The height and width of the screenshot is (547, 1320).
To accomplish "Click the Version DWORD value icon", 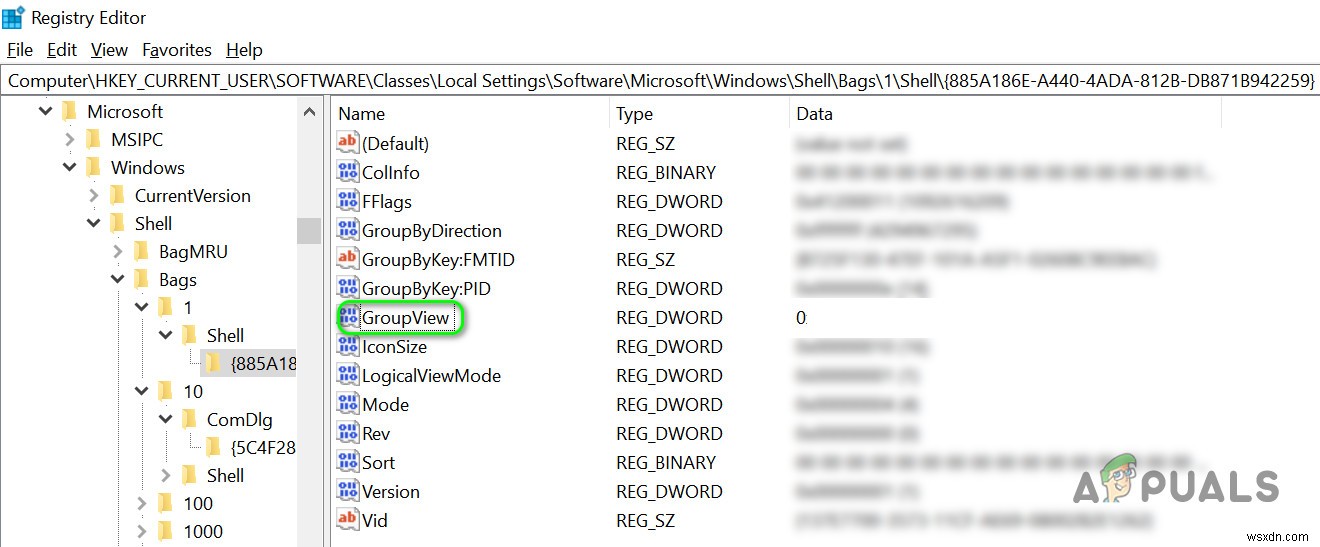I will coord(348,491).
